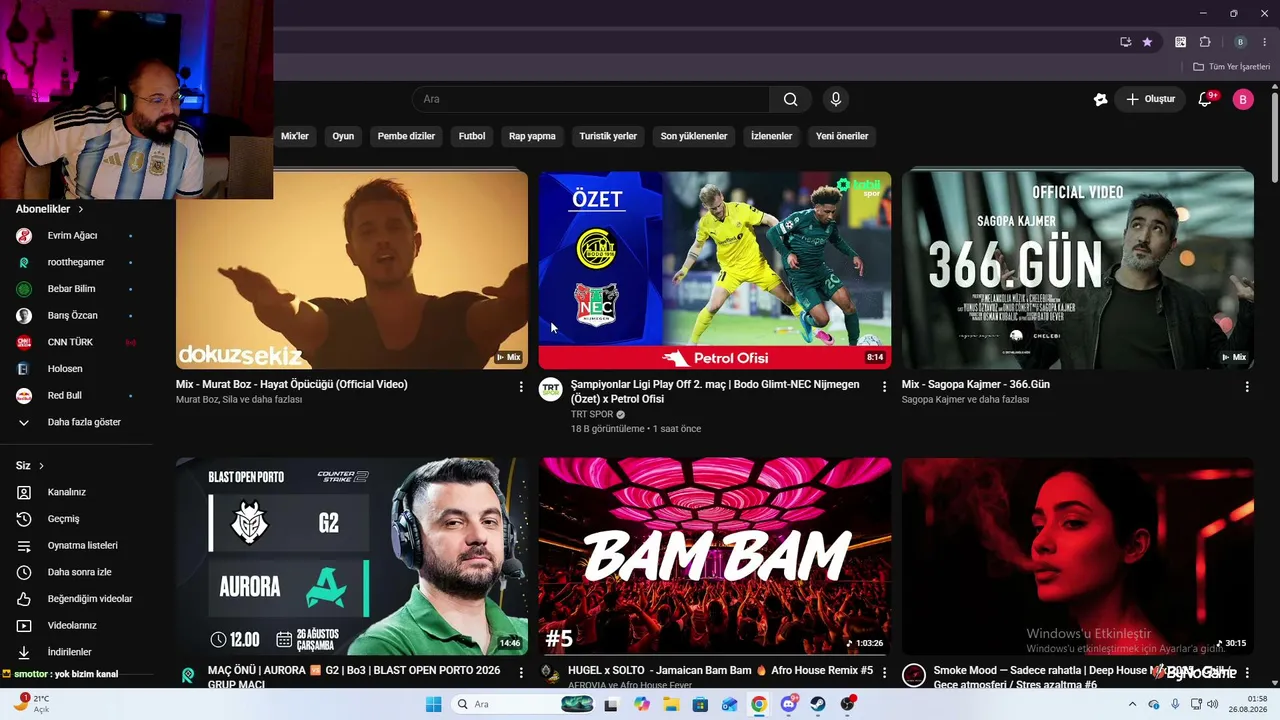Launch Copilot from the taskbar
The height and width of the screenshot is (720, 1280).
[x=642, y=704]
